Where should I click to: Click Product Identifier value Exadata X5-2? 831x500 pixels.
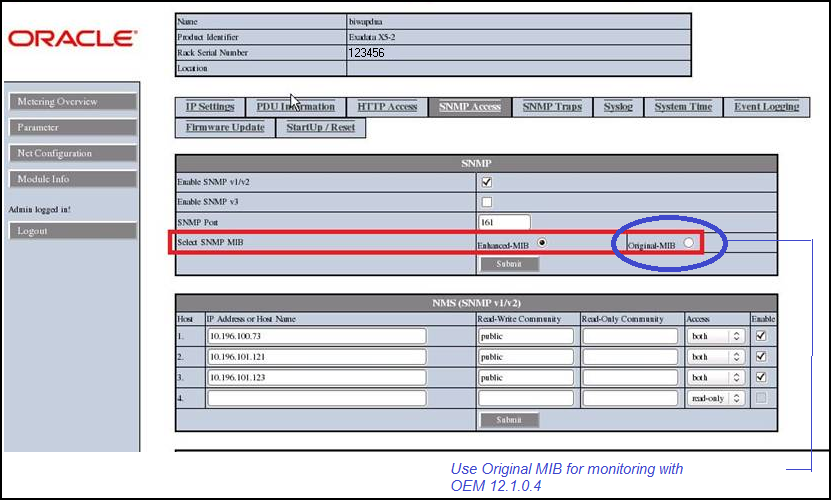[x=372, y=37]
